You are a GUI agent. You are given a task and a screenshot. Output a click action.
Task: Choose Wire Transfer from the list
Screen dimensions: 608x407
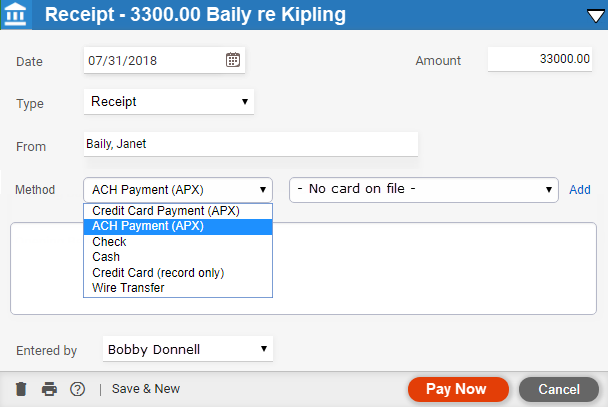point(129,288)
